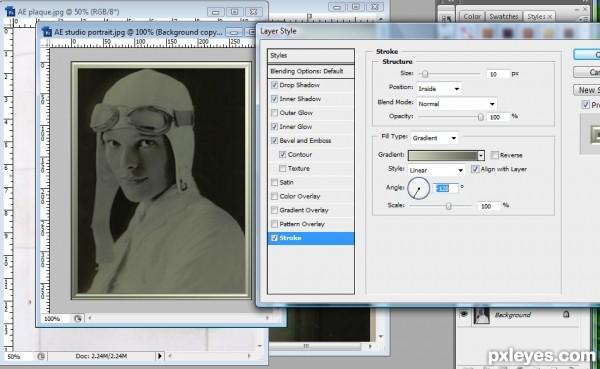This screenshot has width=600, height=369.
Task: Click the status icon beside 100% zoom
Action: (78, 318)
